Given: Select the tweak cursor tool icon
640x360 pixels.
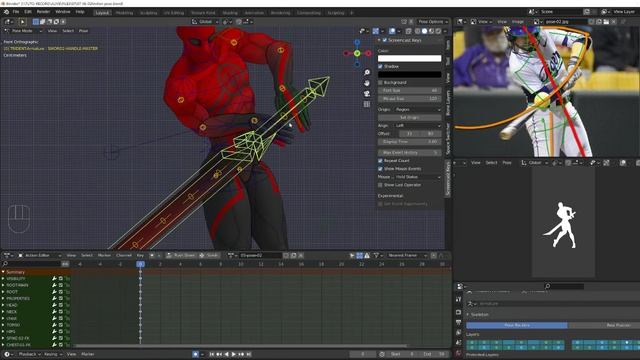Looking at the screenshot, I should click(22, 22).
